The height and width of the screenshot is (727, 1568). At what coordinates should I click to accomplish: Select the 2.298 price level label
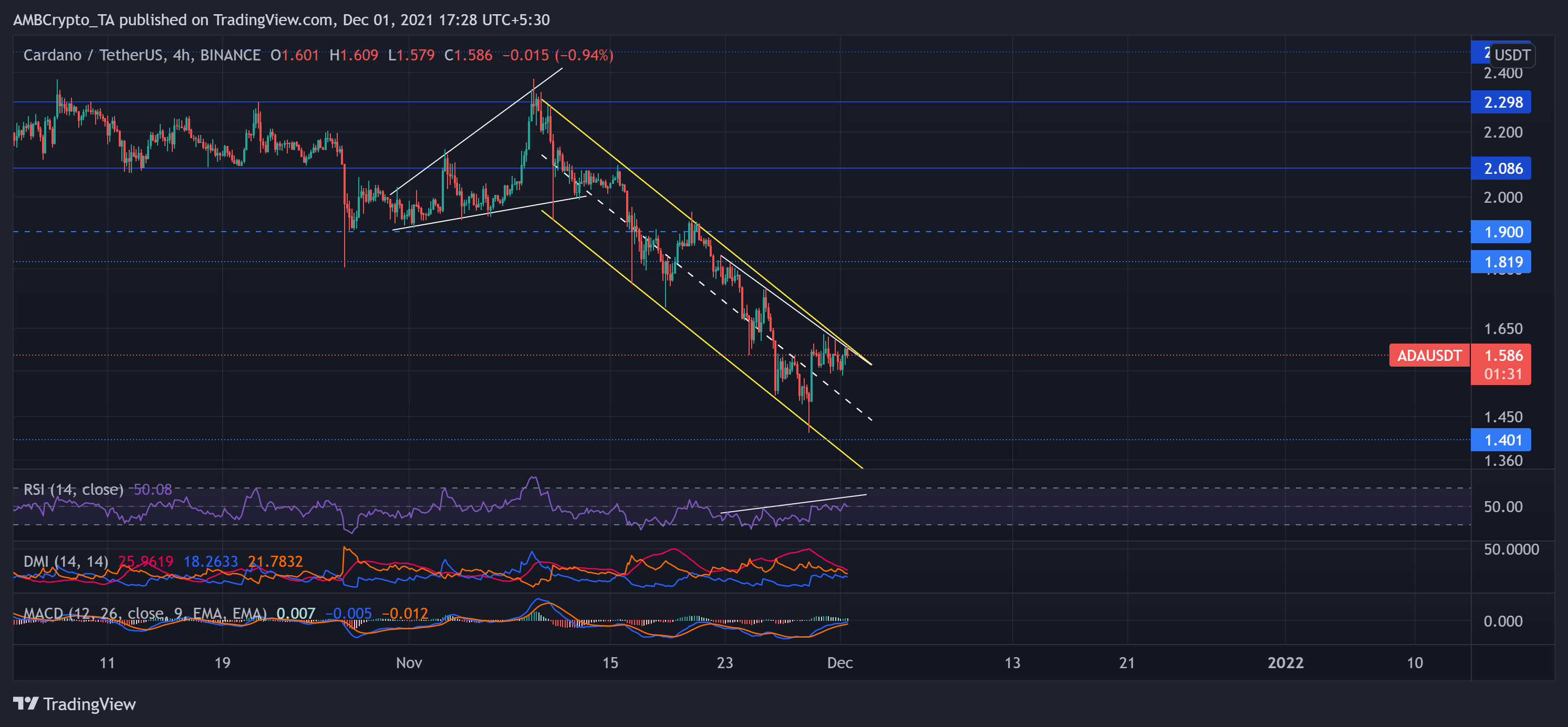click(x=1500, y=102)
